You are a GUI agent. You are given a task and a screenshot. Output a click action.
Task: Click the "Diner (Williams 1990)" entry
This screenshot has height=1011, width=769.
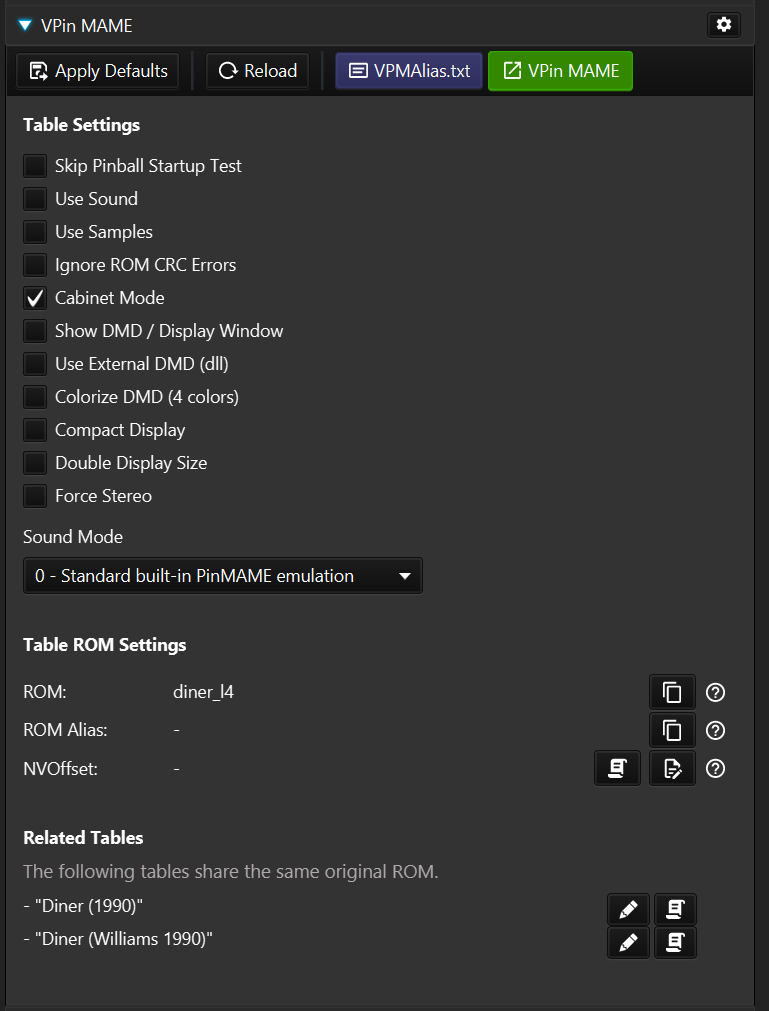[x=118, y=939]
